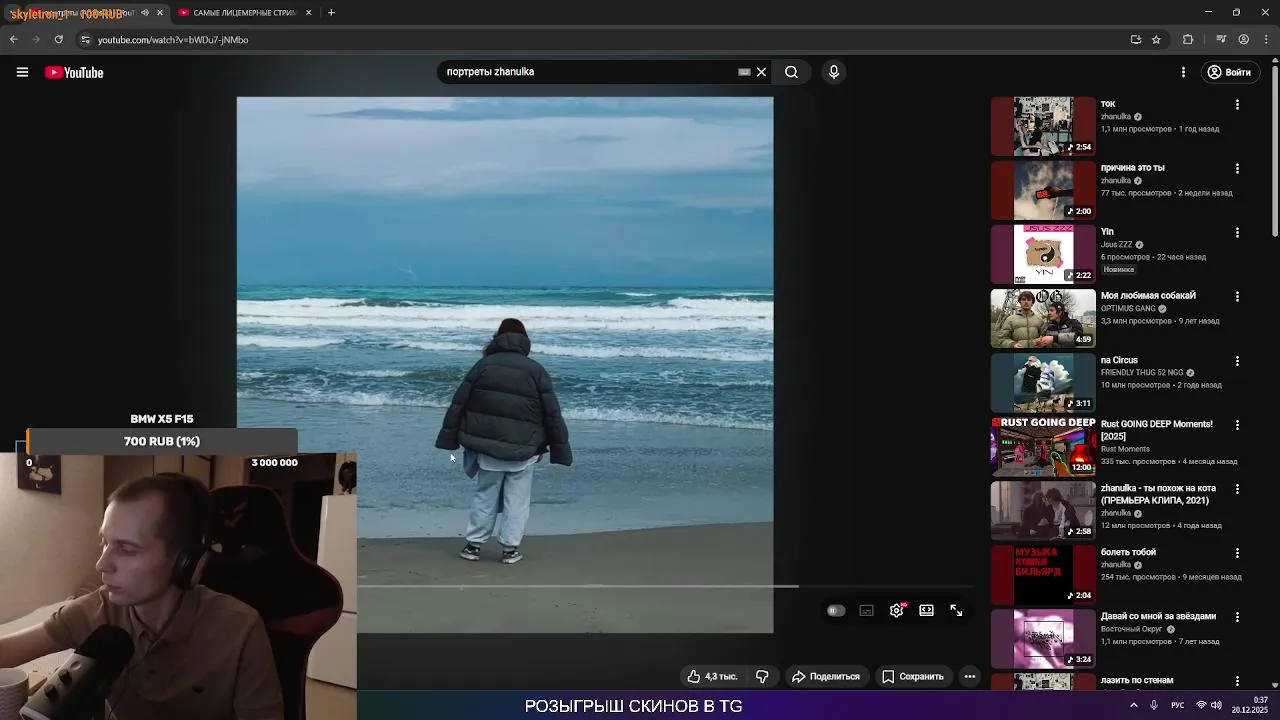Open more actions below the video
The image size is (1280, 720).
click(969, 677)
